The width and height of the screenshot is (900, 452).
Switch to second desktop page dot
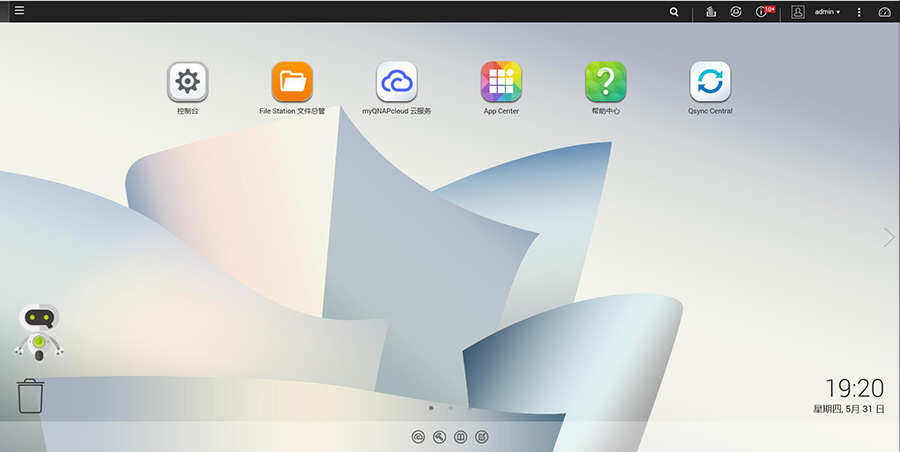pos(451,408)
